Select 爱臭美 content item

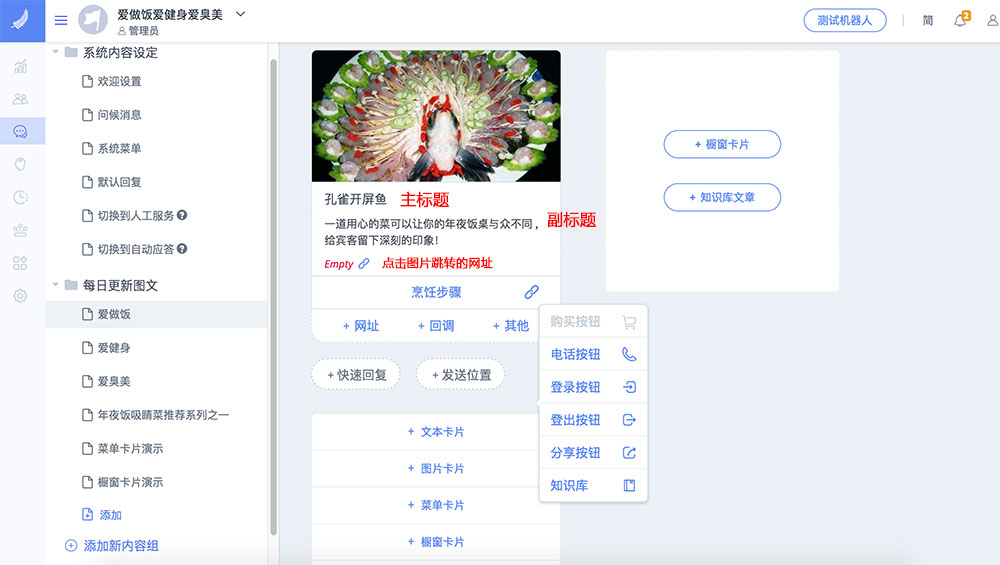(x=114, y=381)
